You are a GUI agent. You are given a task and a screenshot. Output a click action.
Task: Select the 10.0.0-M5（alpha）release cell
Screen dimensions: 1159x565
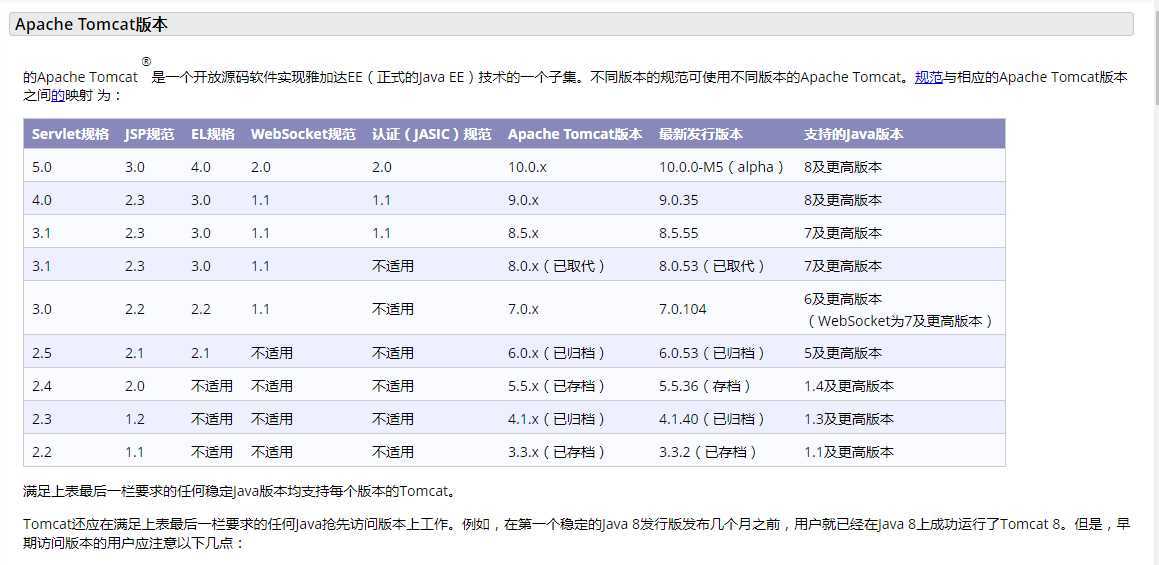tap(721, 167)
